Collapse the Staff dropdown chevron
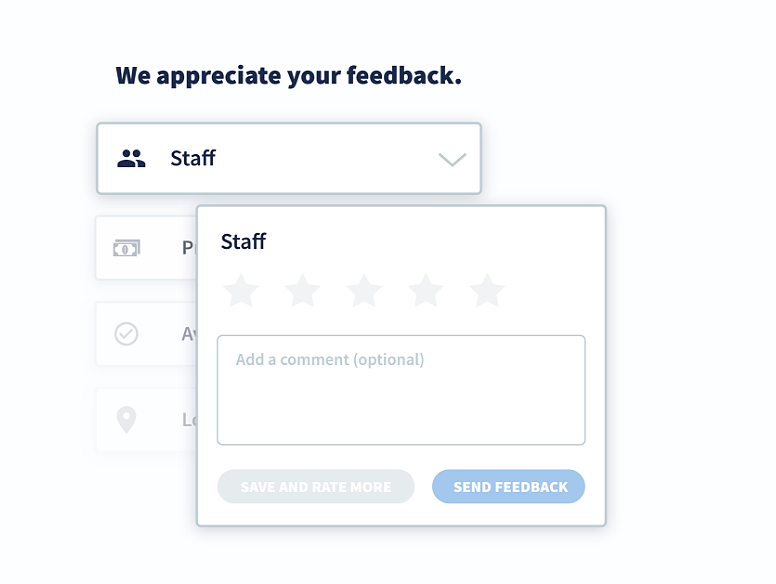776x584 pixels. pos(452,159)
